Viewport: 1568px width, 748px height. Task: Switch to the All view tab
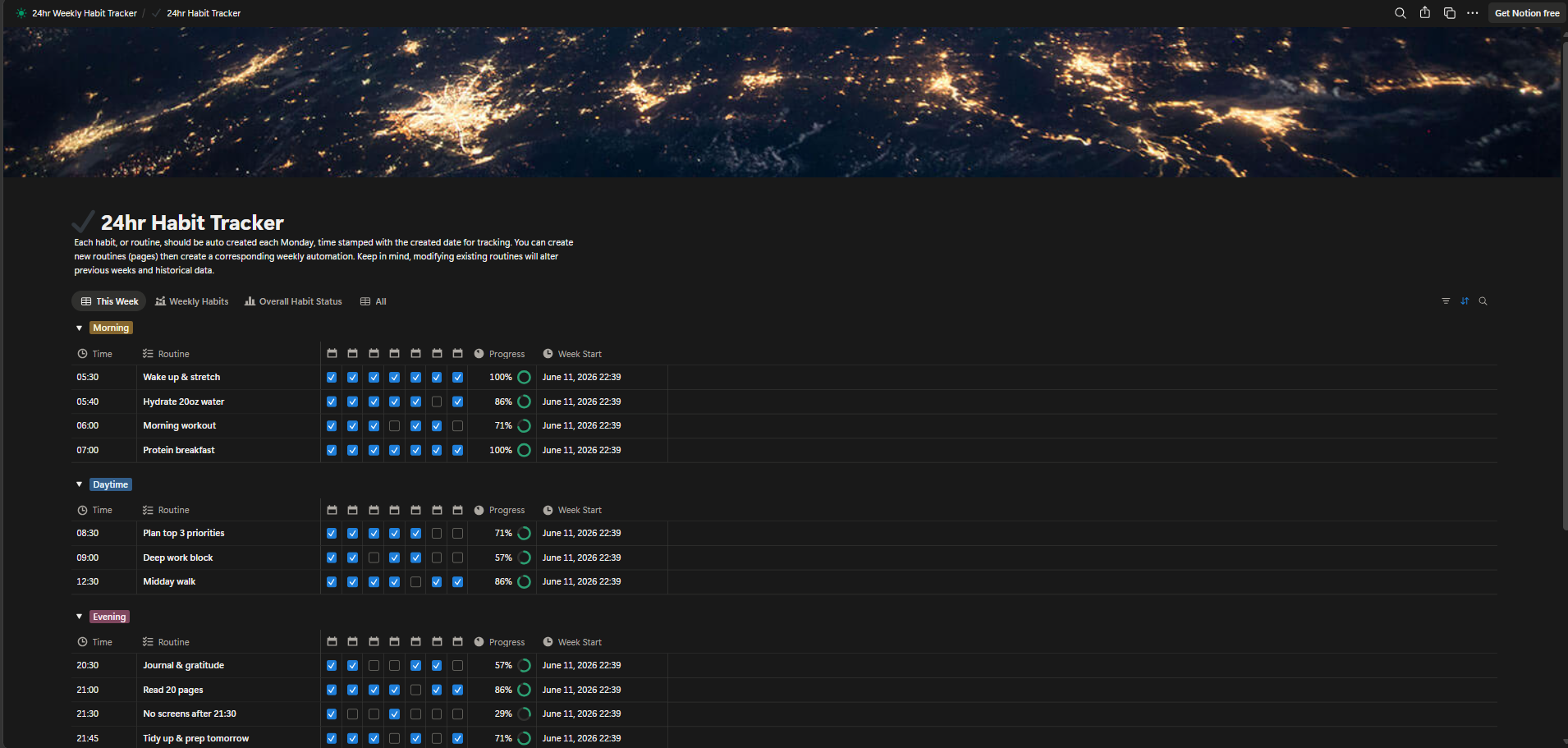374,301
